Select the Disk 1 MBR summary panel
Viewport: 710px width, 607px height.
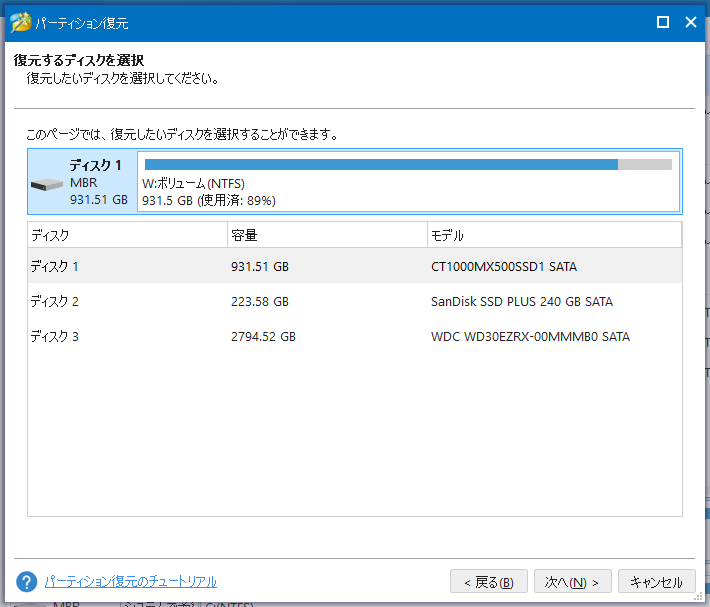click(x=82, y=181)
